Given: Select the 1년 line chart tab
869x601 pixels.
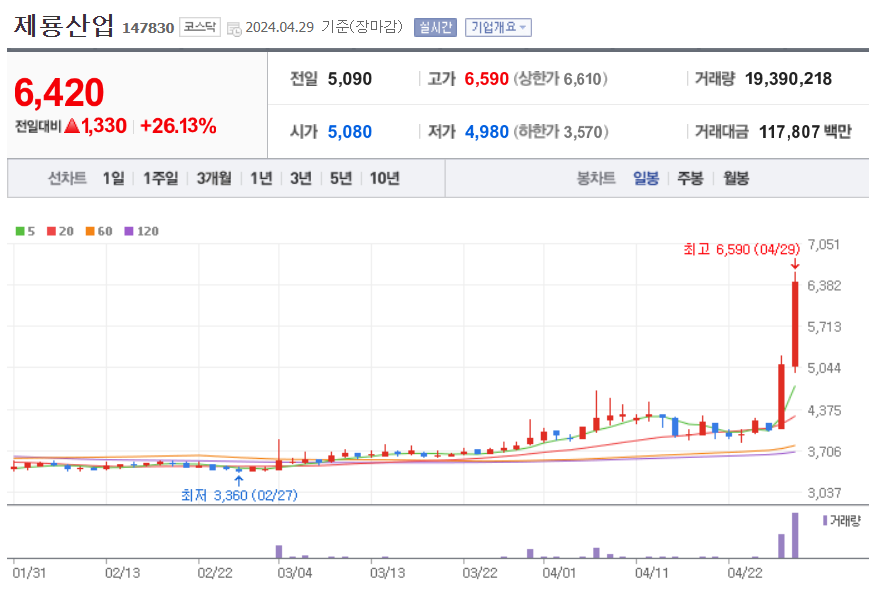Looking at the screenshot, I should pos(261,179).
